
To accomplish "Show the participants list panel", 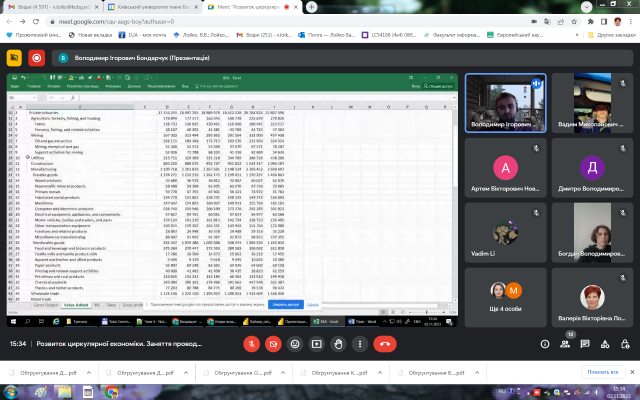I will [x=561, y=342].
